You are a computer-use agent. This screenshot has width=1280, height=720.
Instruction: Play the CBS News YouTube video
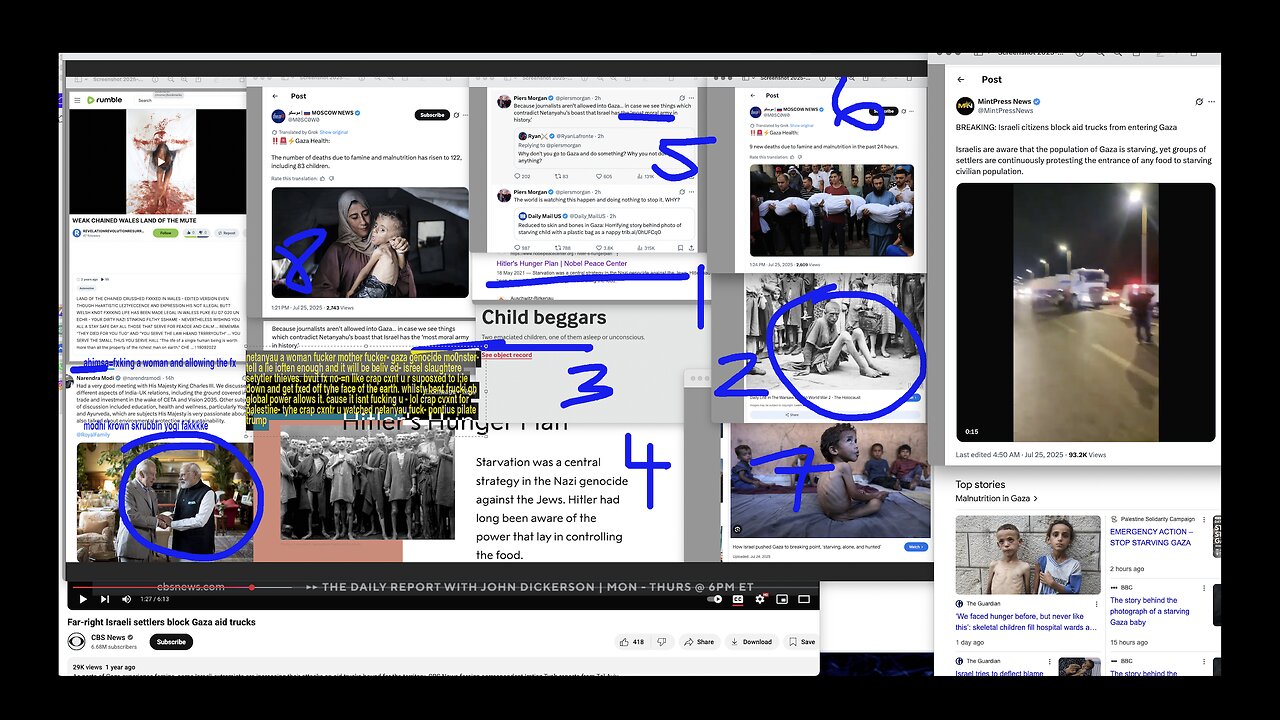[81, 599]
